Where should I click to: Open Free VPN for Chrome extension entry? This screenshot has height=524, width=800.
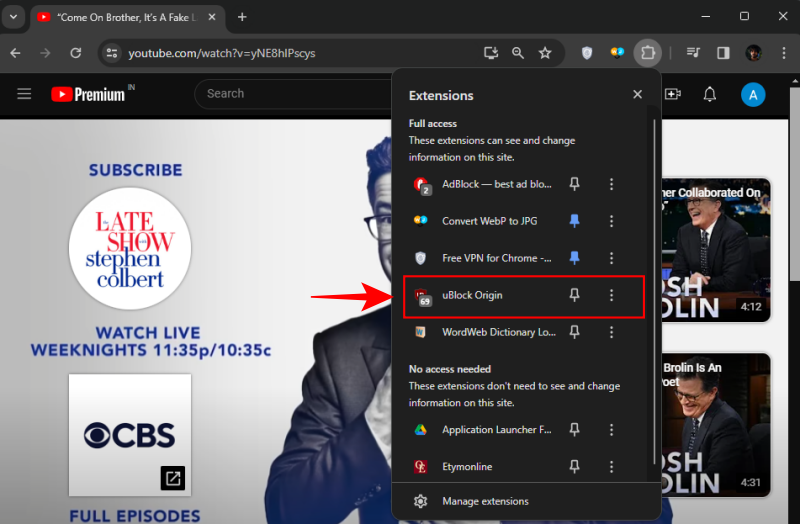pyautogui.click(x=482, y=258)
